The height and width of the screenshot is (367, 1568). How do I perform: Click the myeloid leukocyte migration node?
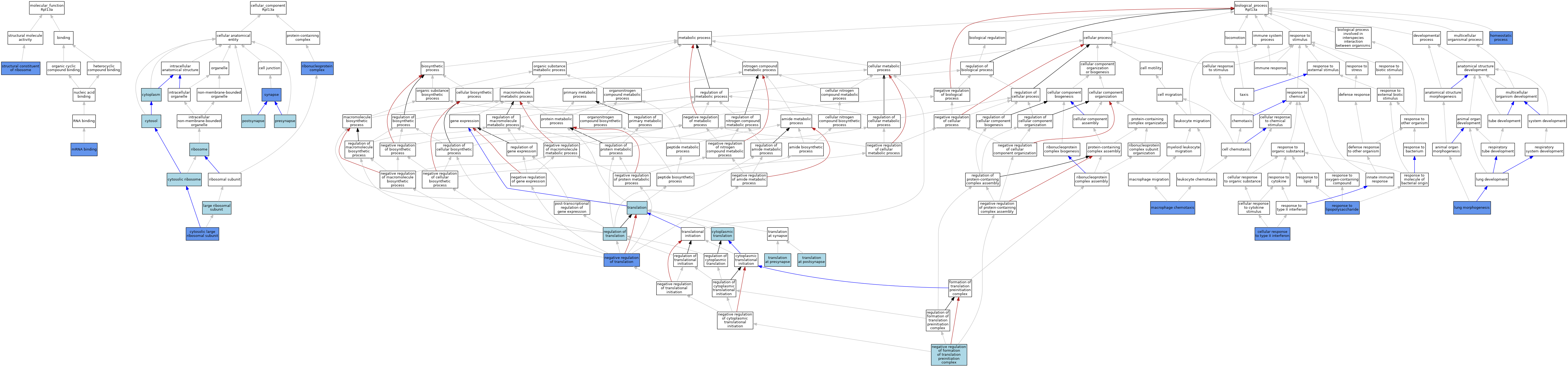[1183, 149]
